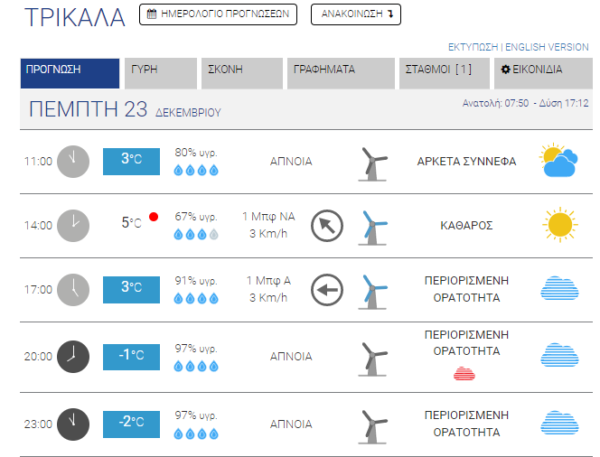Click the humidity droplets at 14:00
Image resolution: width=600 pixels, height=457 pixels.
tap(196, 234)
